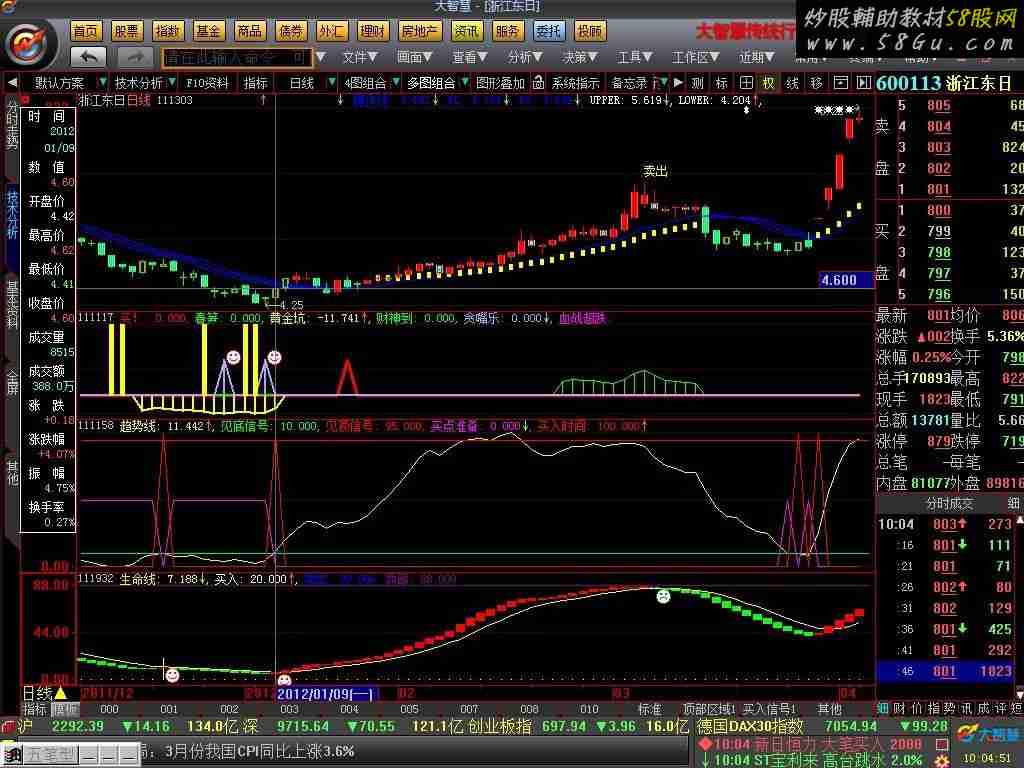Open 技术分析 technical analysis dropdown
Screen dimensions: 1024x768
(145, 83)
